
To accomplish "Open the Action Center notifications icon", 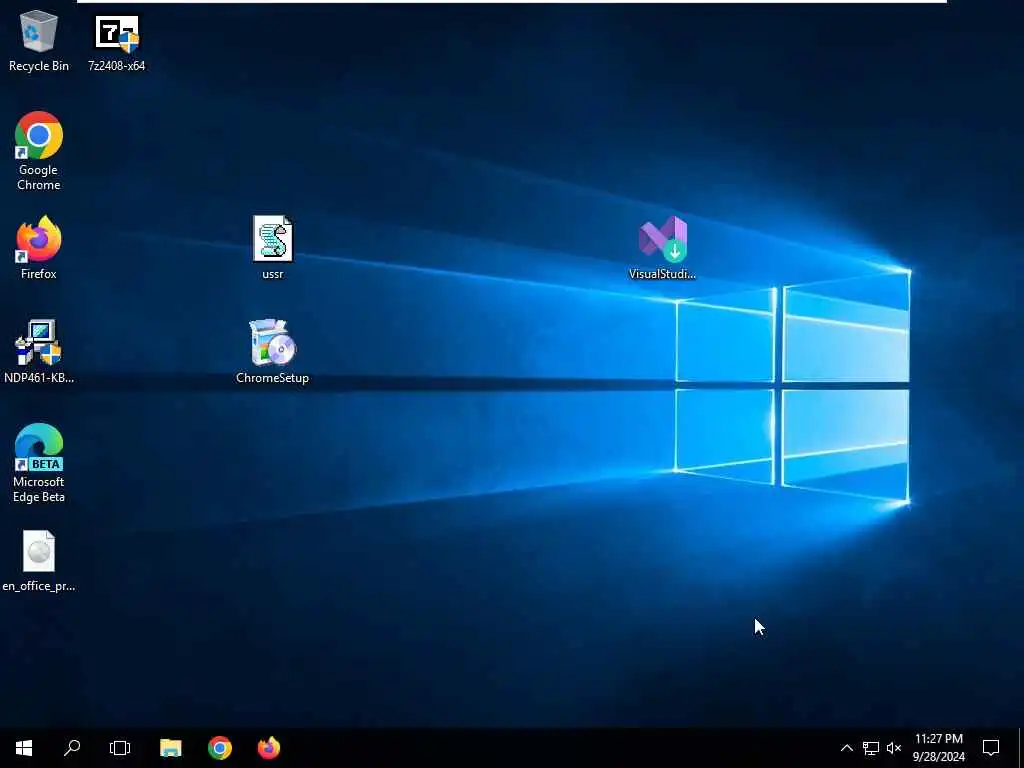I will click(x=991, y=748).
